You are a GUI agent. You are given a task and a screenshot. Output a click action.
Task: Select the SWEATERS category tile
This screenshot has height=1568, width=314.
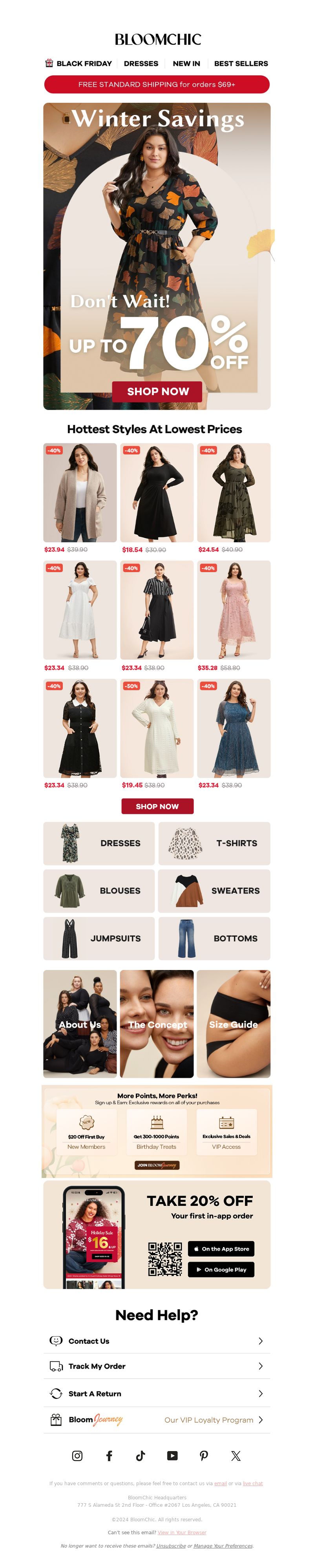click(214, 890)
